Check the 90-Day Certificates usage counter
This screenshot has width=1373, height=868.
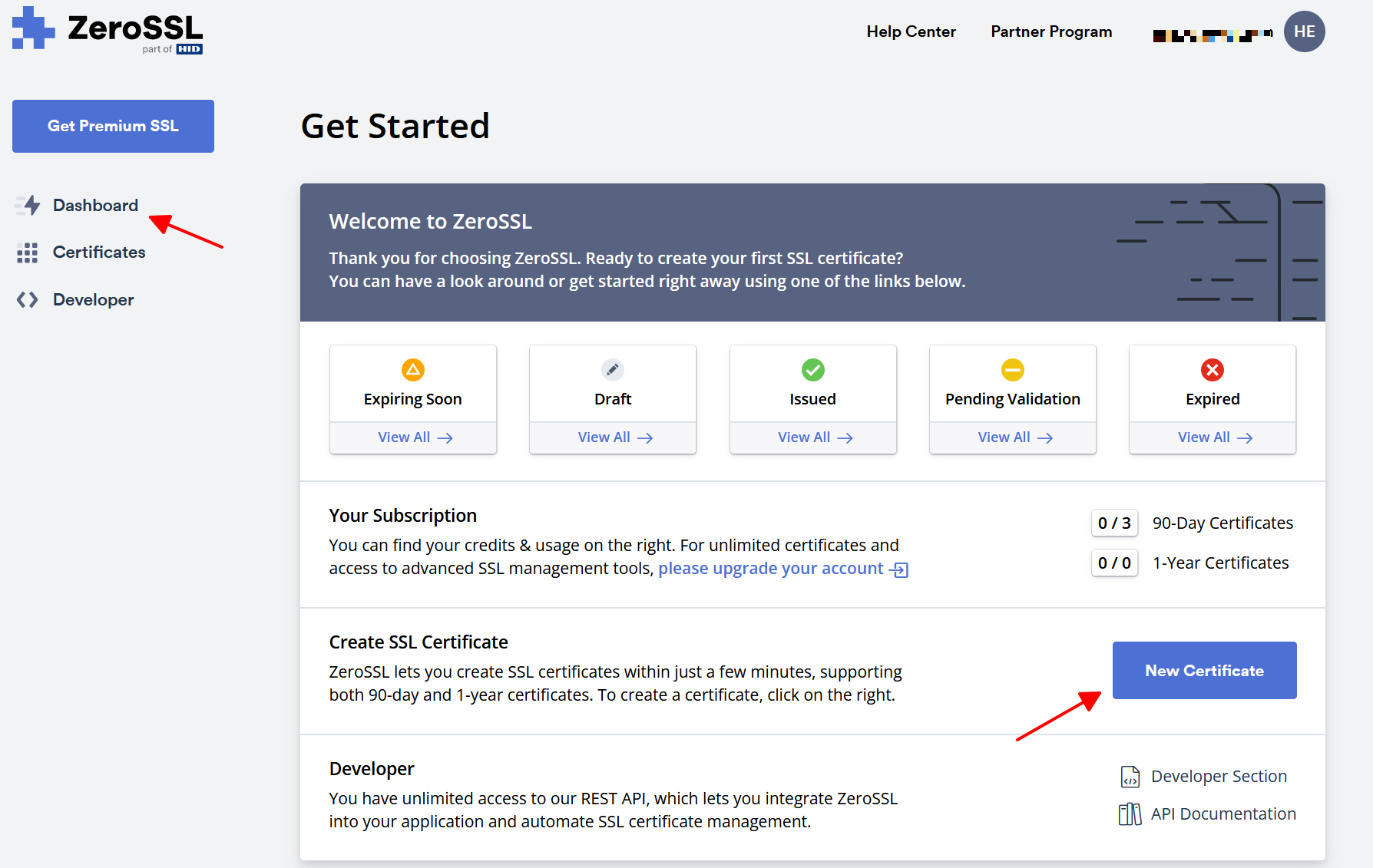coord(1114,523)
